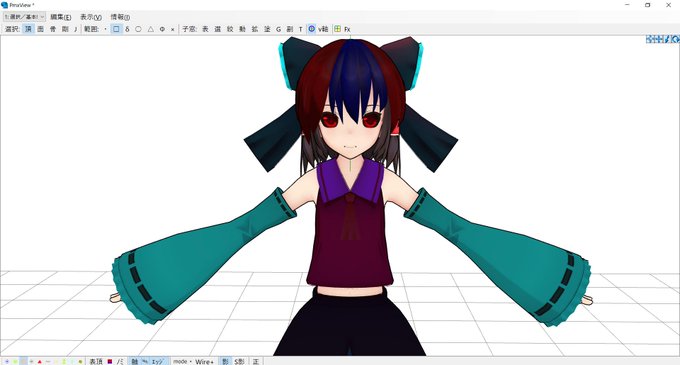This screenshot has width=680, height=365.
Task: Click the gray plus icon in bottom bar
Action: tap(31, 361)
